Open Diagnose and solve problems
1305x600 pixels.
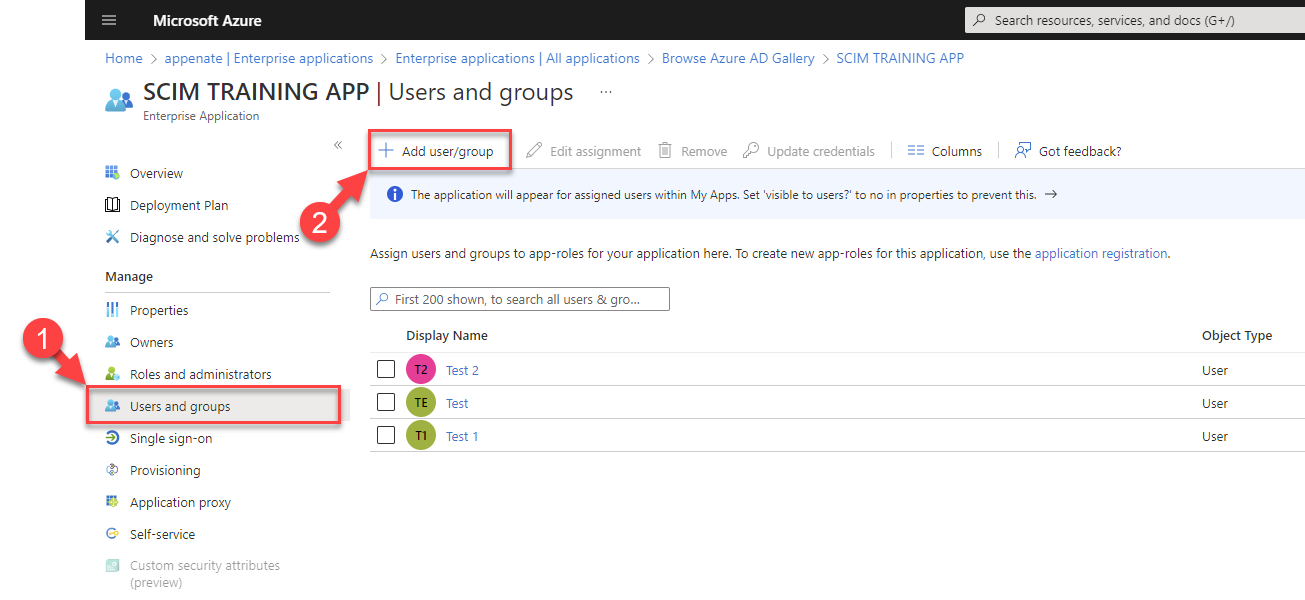(x=214, y=237)
